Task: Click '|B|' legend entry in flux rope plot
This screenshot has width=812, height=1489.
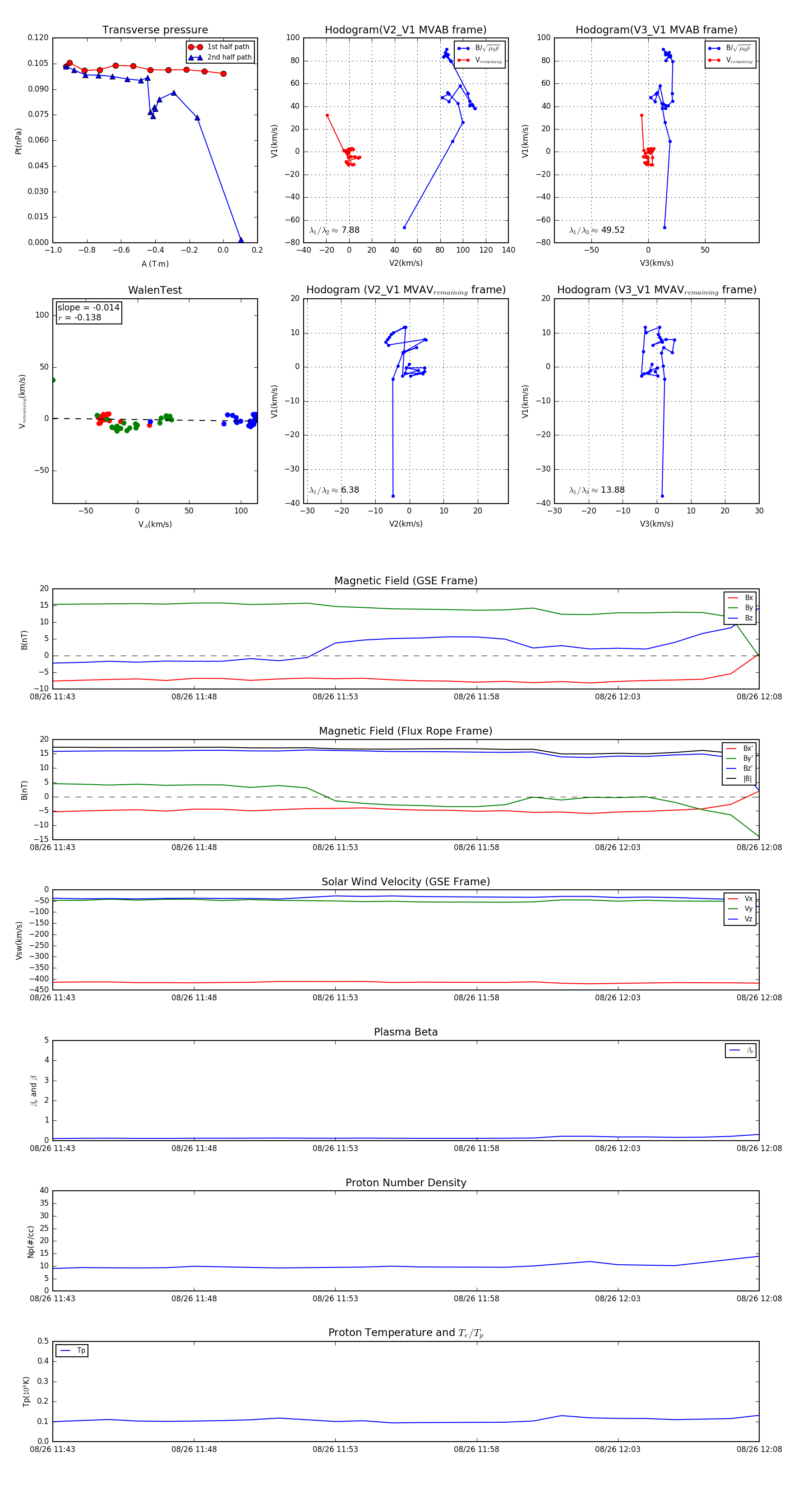Action: (739, 779)
